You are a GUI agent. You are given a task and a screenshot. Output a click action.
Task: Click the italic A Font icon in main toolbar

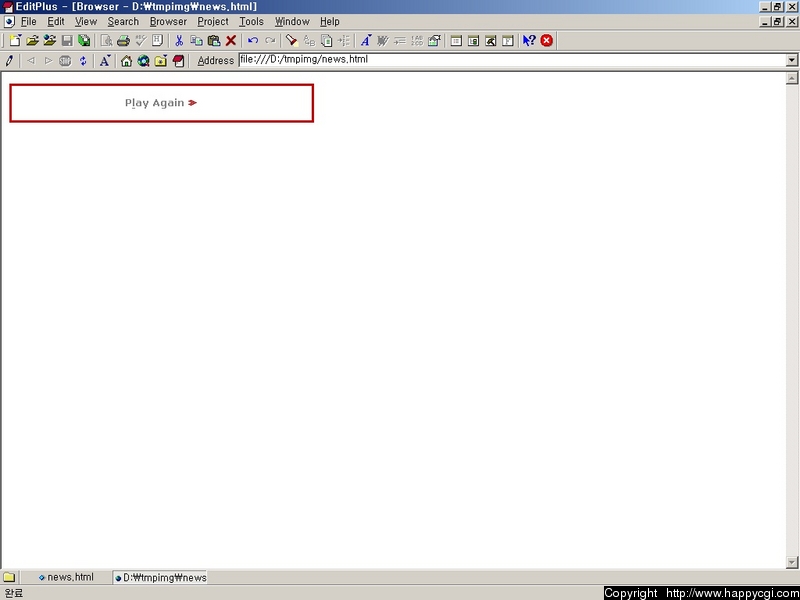click(366, 40)
